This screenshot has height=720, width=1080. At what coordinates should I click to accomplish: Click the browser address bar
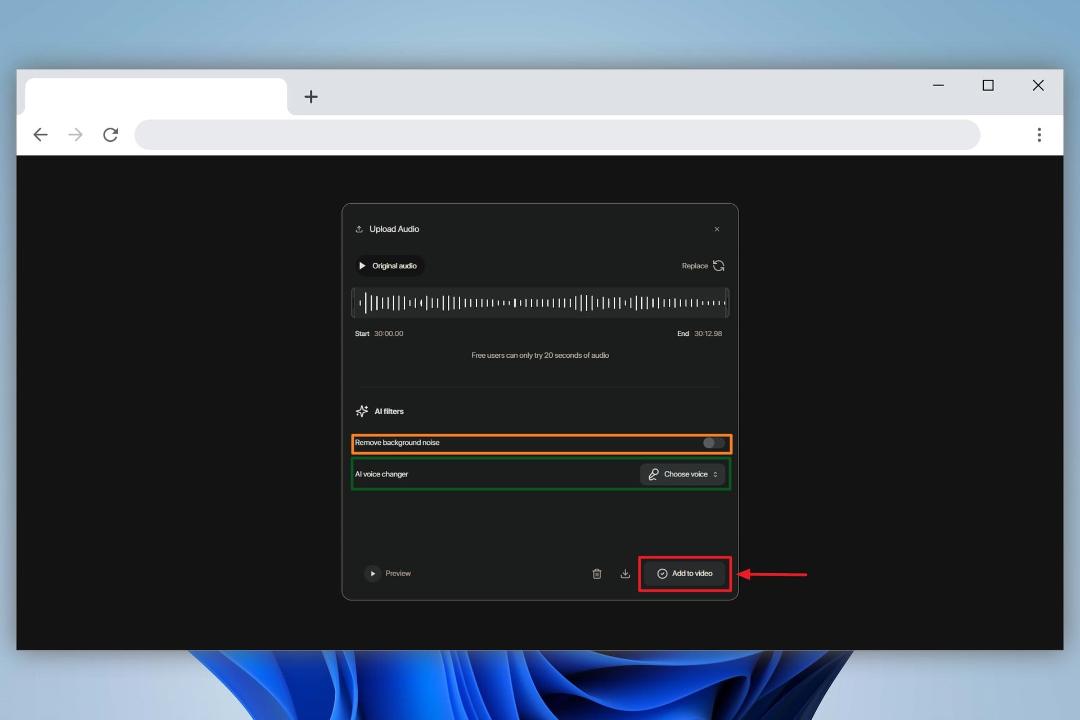(557, 135)
